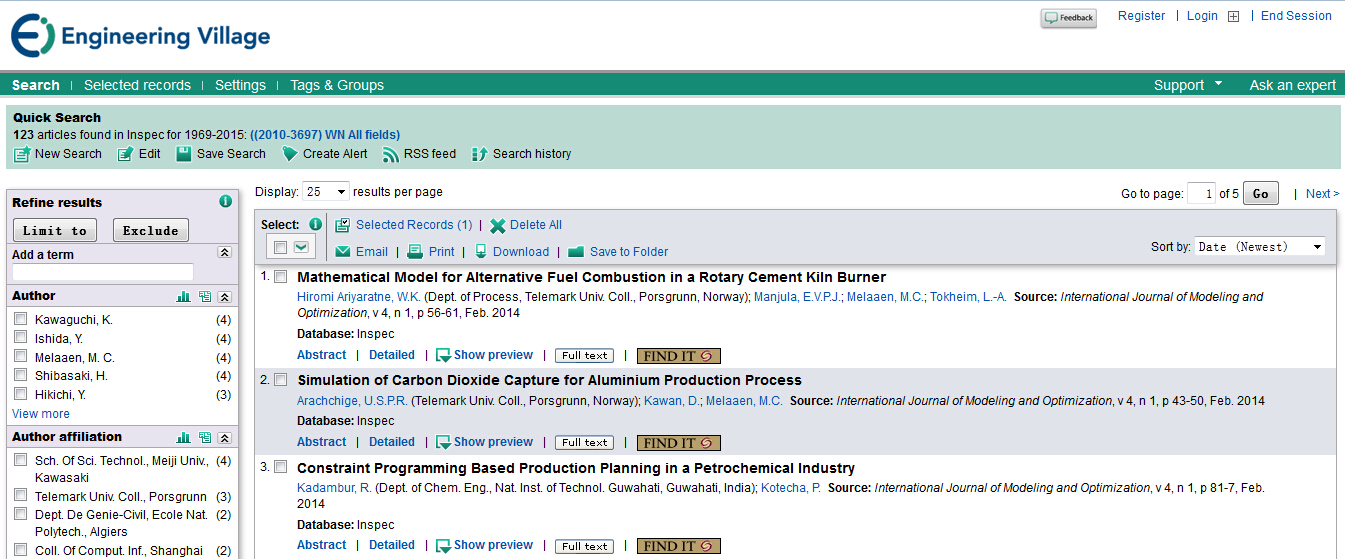Click the Go page button
The image size is (1345, 559).
(1260, 194)
